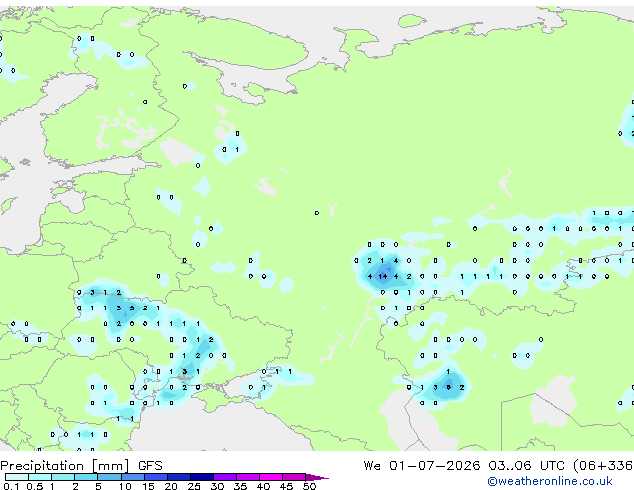Click the '03..06 UTC' time text

(526, 465)
